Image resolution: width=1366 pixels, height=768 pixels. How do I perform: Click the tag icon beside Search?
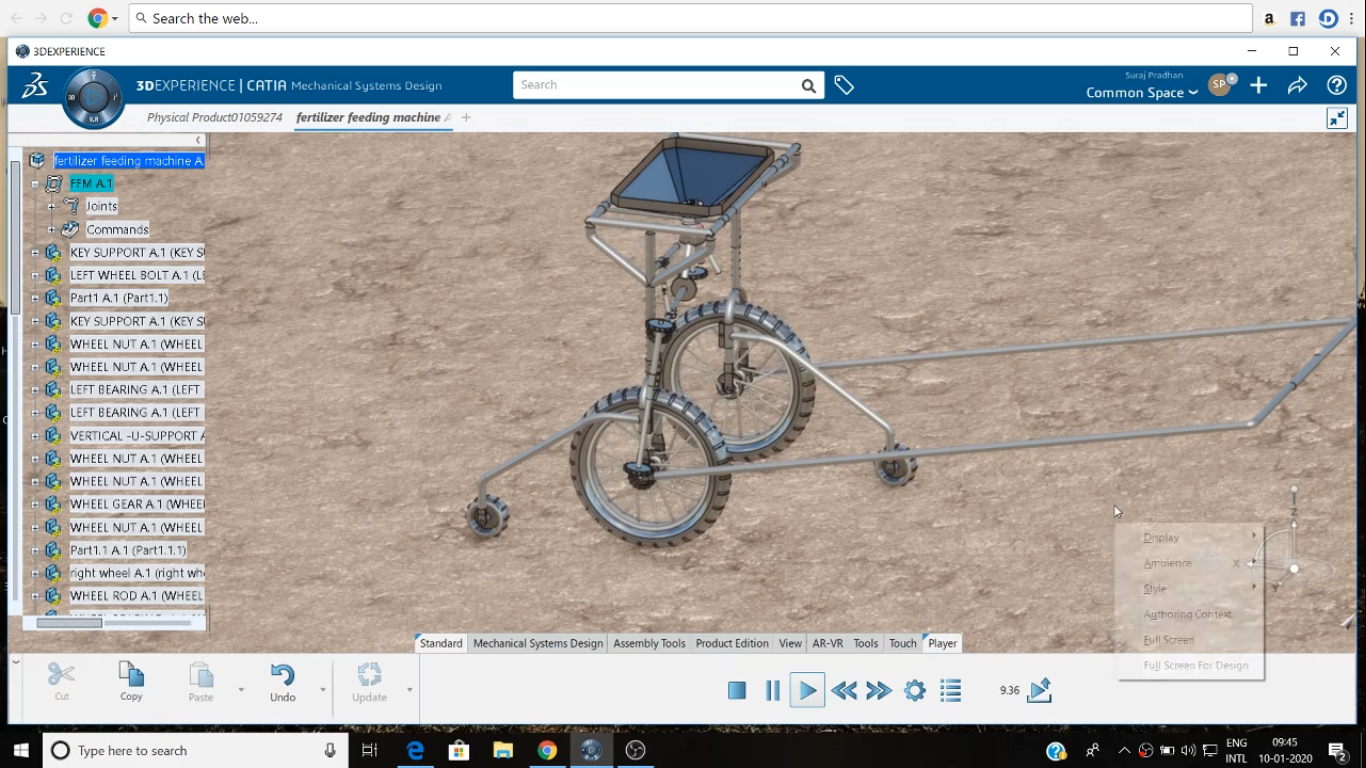[x=844, y=86]
